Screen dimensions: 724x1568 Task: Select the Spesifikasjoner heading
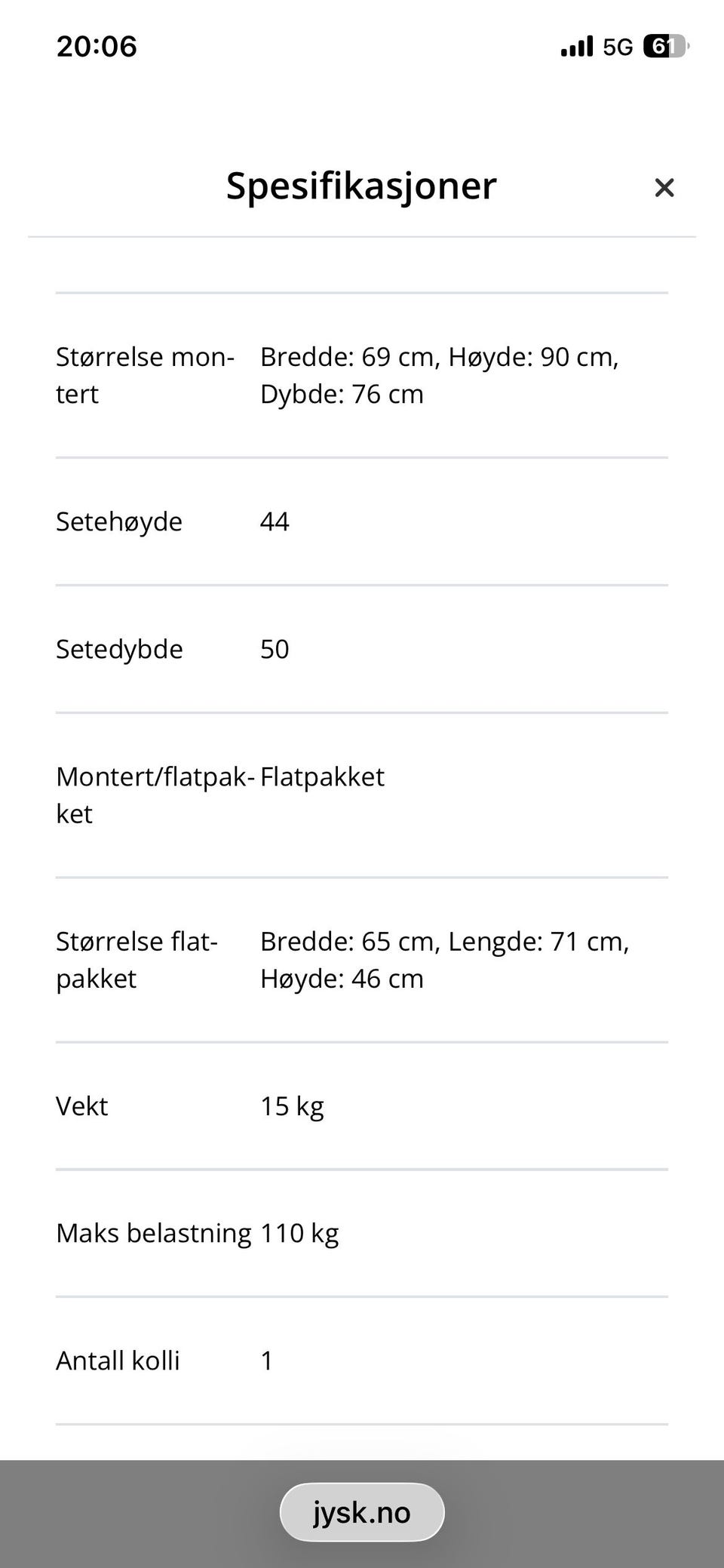click(361, 186)
